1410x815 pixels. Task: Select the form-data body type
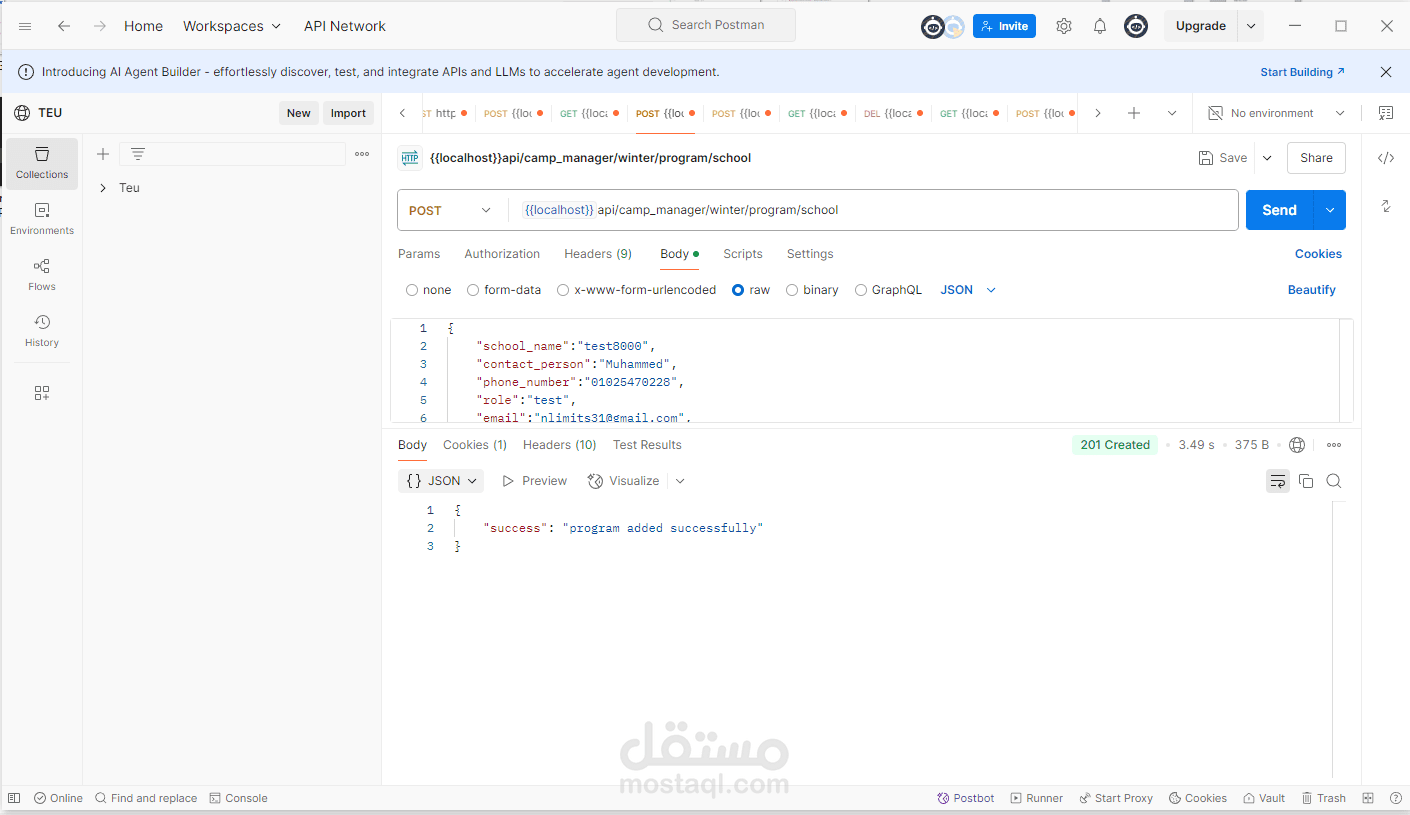473,290
